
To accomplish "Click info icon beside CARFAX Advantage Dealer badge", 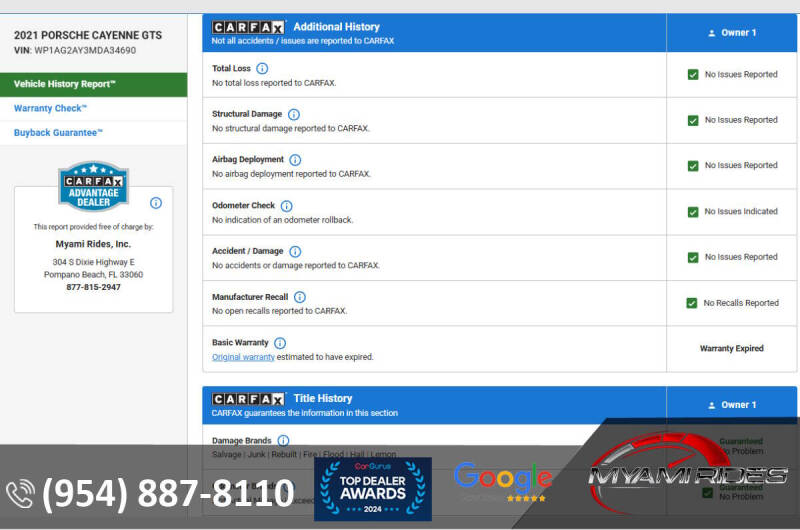I will 156,203.
